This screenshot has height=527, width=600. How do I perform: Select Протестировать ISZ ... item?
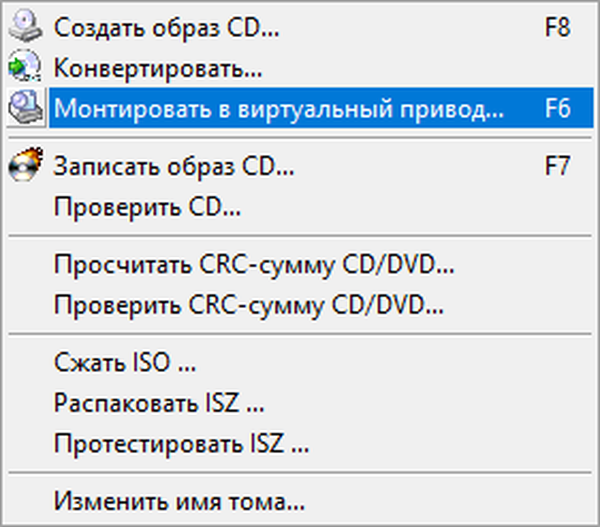(x=300, y=444)
